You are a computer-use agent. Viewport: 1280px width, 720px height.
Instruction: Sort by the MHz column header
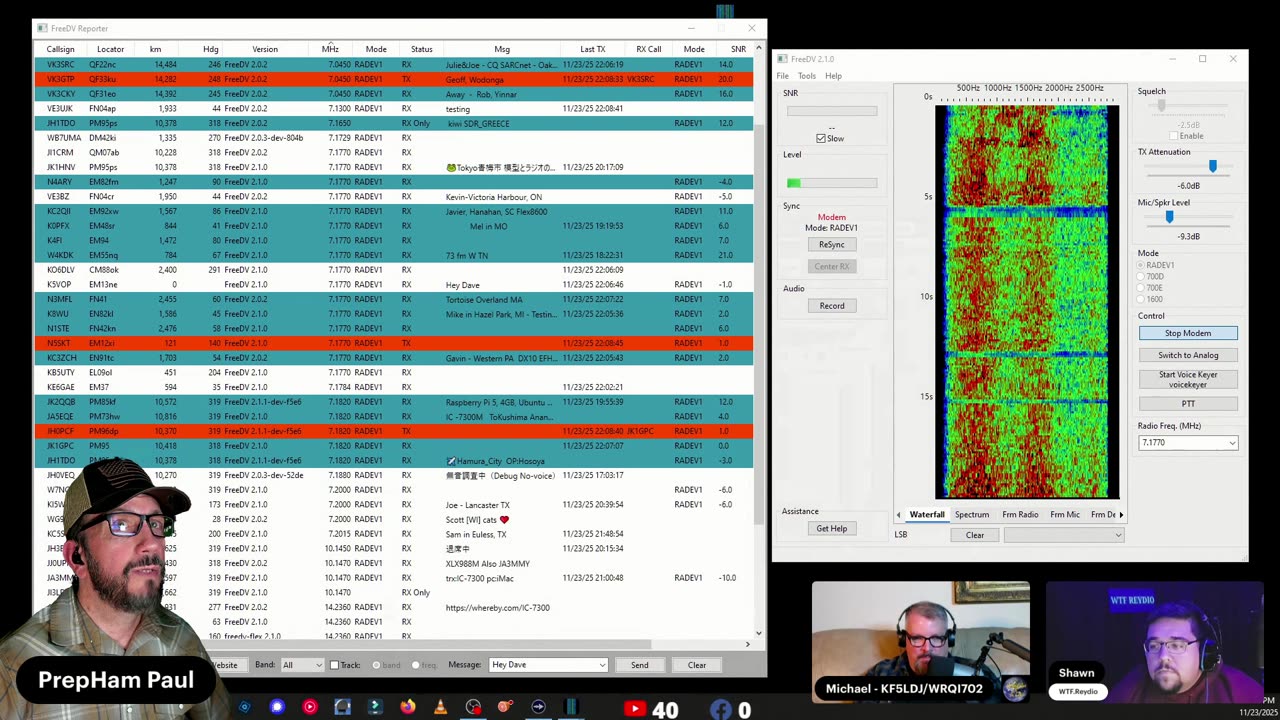pos(330,49)
